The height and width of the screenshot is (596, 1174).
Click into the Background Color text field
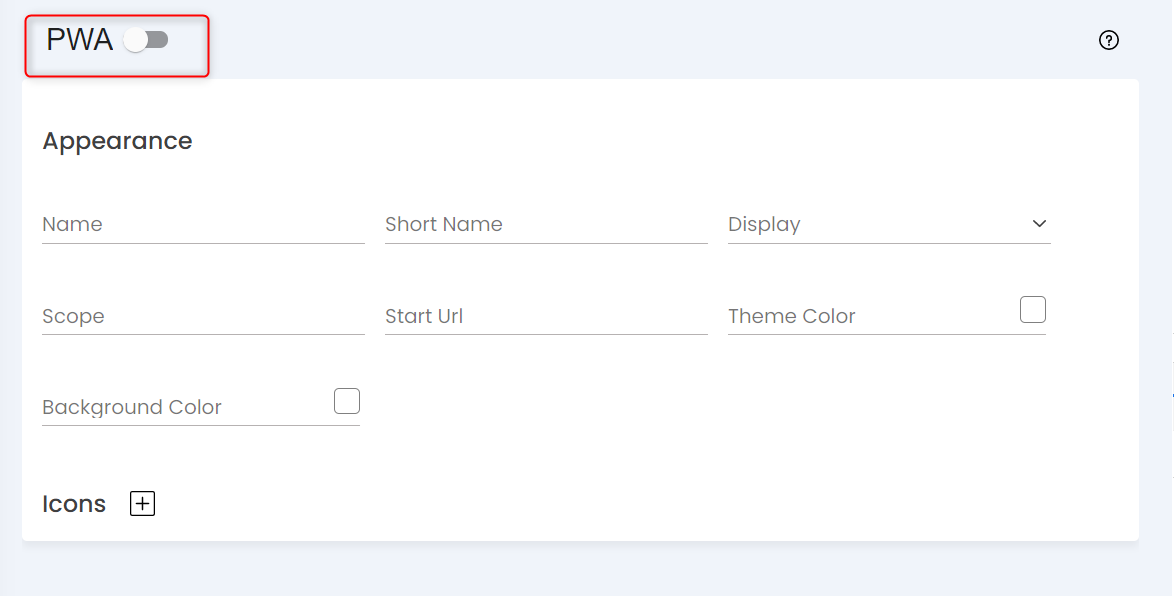click(185, 407)
